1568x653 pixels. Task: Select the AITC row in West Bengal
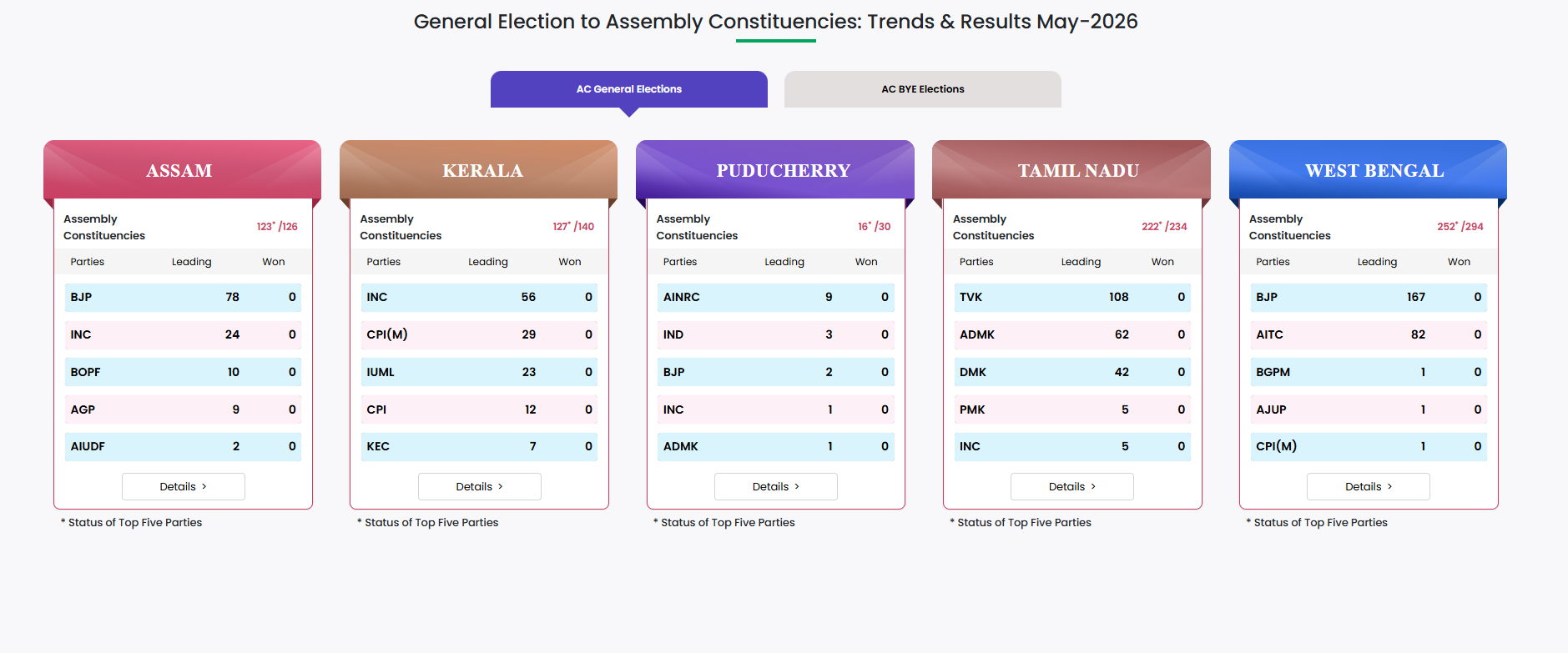pyautogui.click(x=1369, y=334)
